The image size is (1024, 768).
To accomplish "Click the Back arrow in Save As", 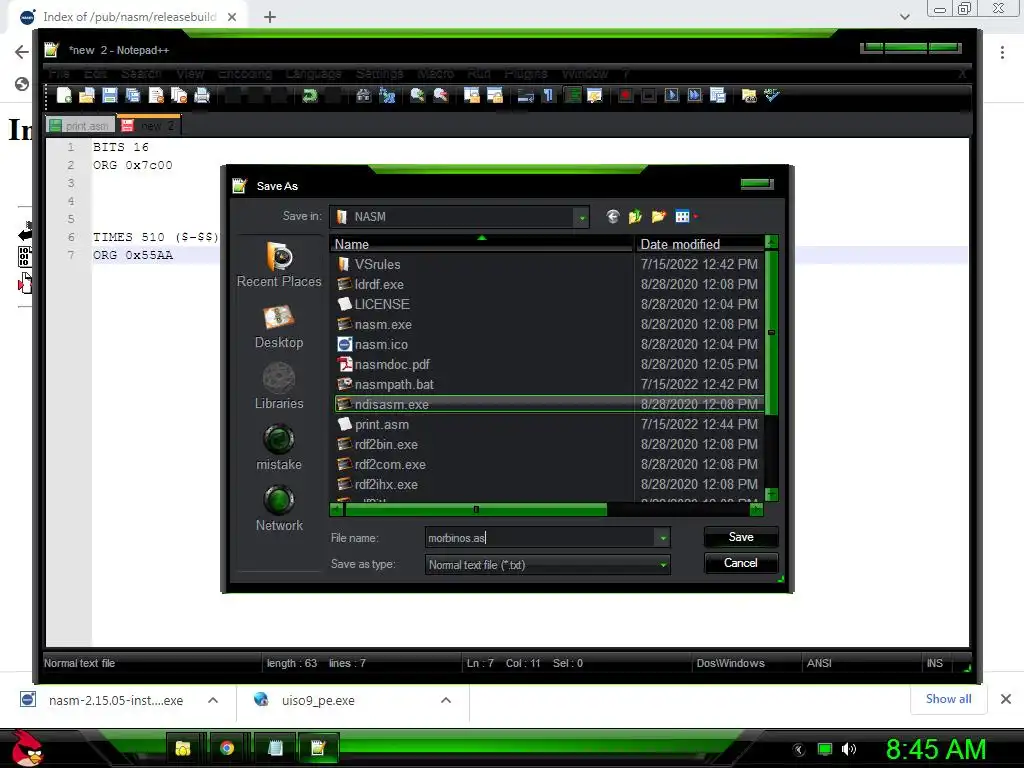I will tap(612, 216).
